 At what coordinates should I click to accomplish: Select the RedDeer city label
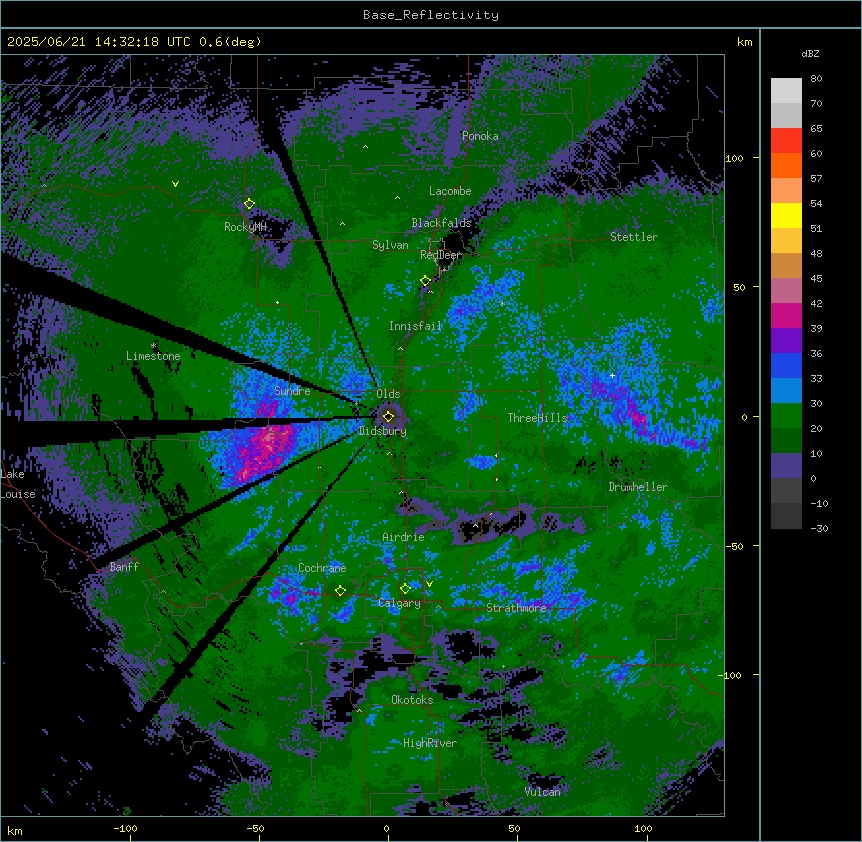pyautogui.click(x=441, y=255)
